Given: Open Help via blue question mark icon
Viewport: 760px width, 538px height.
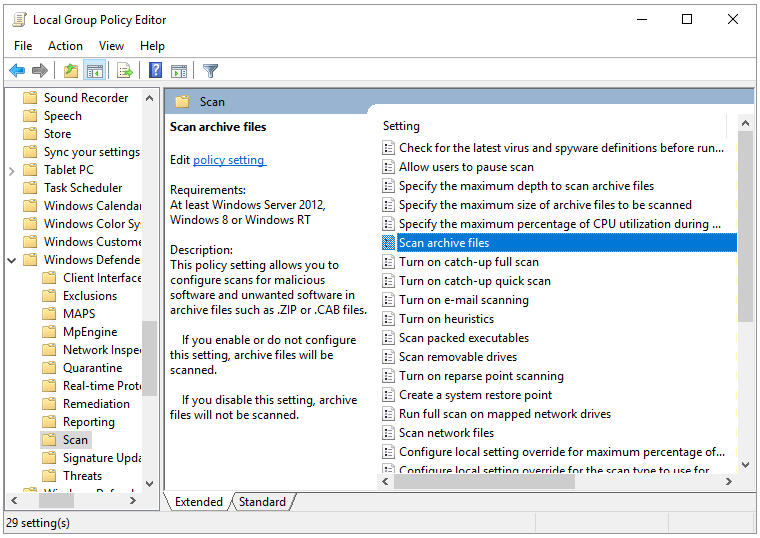Looking at the screenshot, I should pos(155,71).
